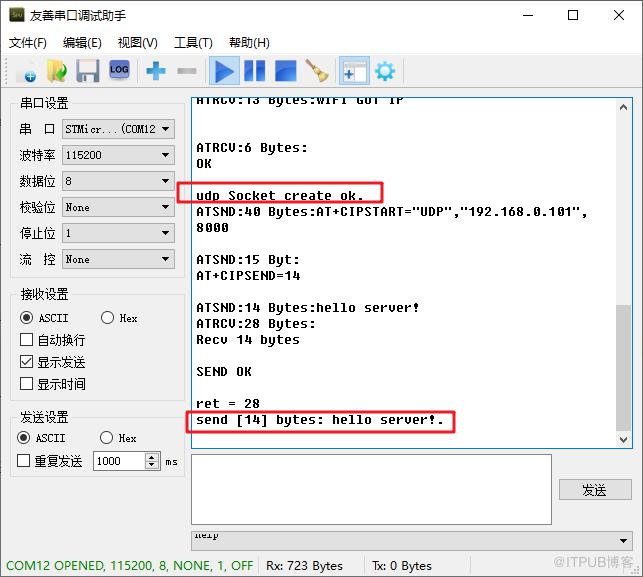Open the 波特率 115200 dropdown
643x577 pixels.
pos(119,155)
